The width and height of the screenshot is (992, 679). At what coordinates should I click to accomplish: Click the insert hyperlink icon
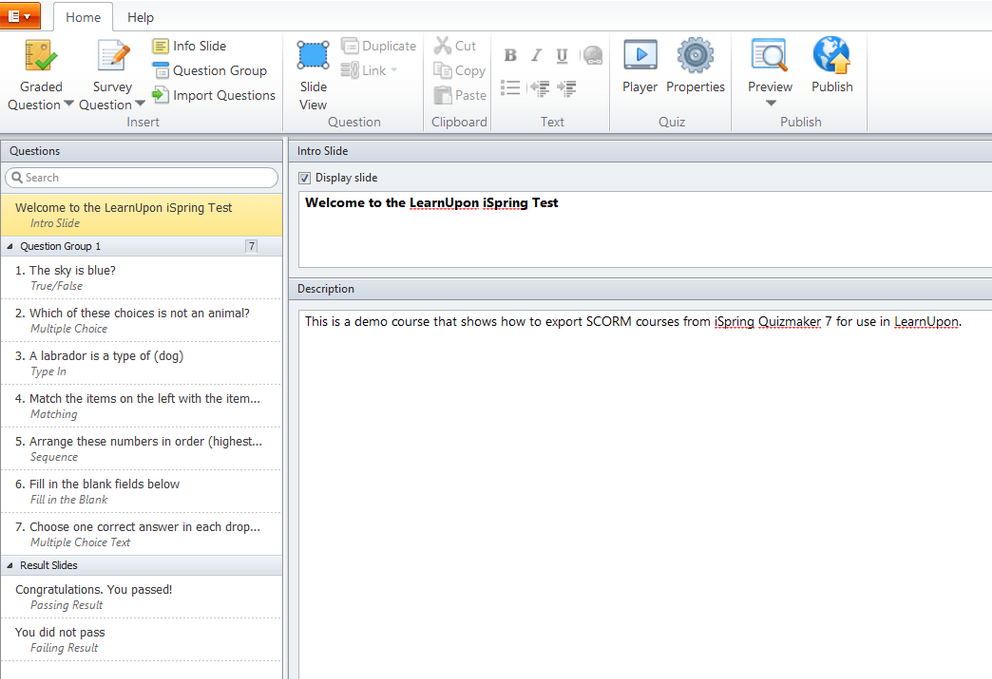coord(592,55)
